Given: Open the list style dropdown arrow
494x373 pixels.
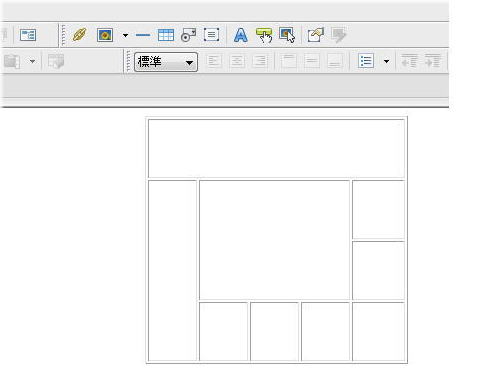Looking at the screenshot, I should [x=386, y=61].
